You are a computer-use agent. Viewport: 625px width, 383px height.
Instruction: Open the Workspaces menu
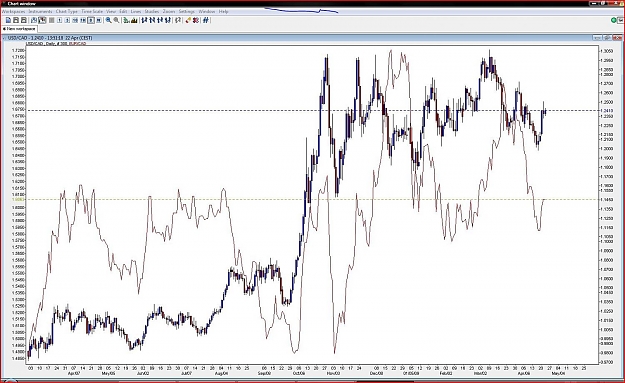[14, 12]
